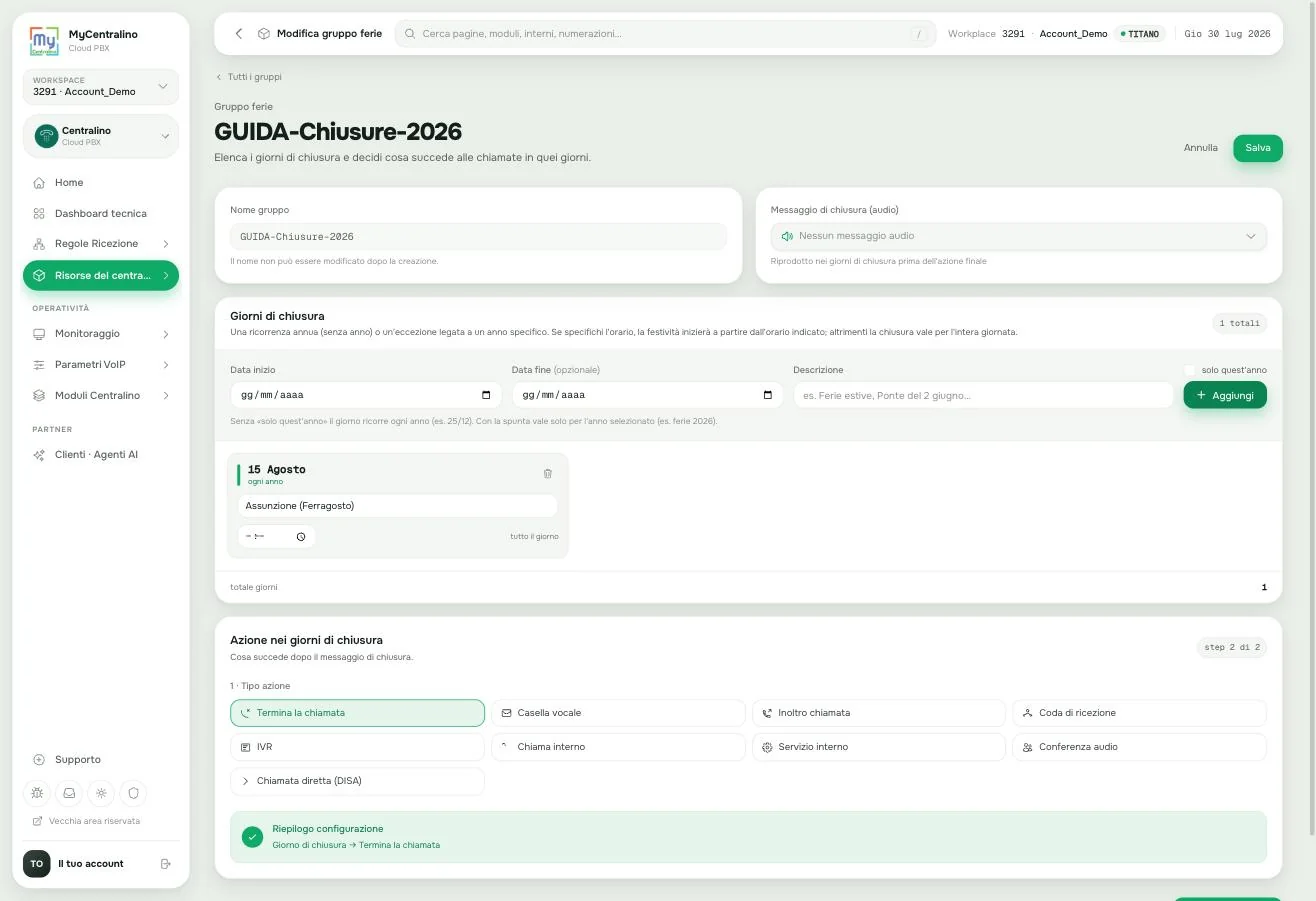
Task: Click the page vertical scrollbar
Action: pos(1312,420)
